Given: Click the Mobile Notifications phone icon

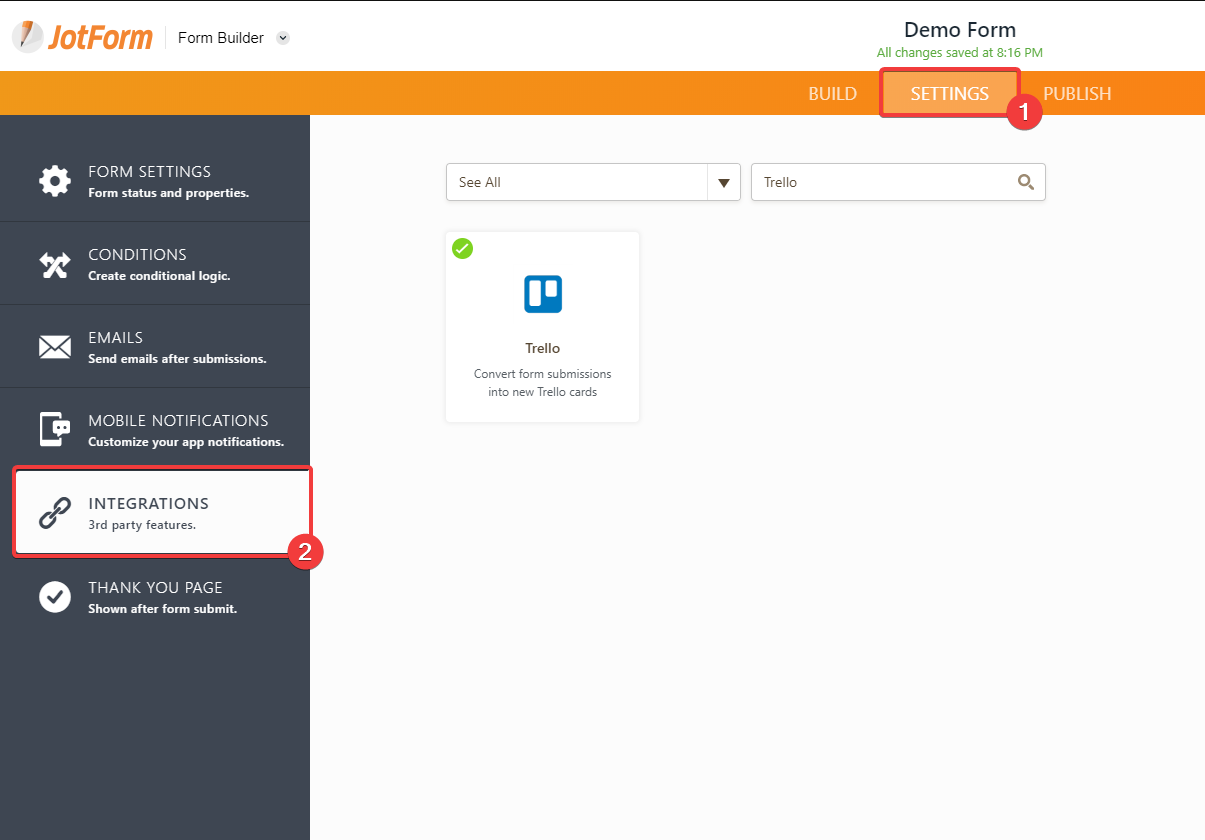Looking at the screenshot, I should click(55, 429).
